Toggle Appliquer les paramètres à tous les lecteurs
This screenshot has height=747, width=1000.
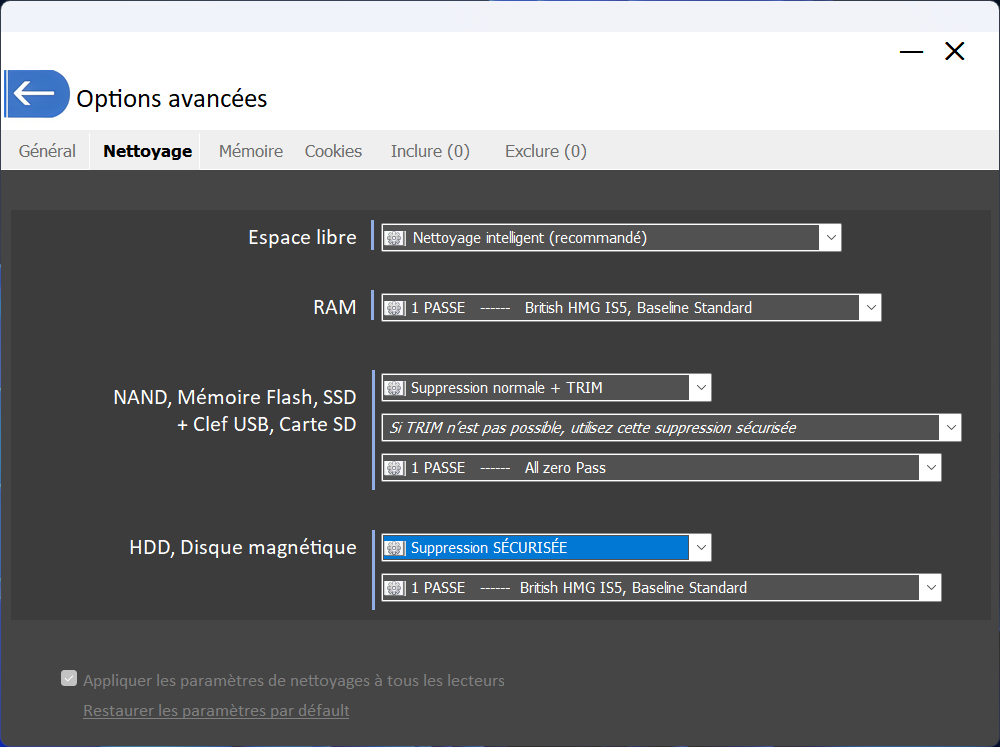pos(69,679)
